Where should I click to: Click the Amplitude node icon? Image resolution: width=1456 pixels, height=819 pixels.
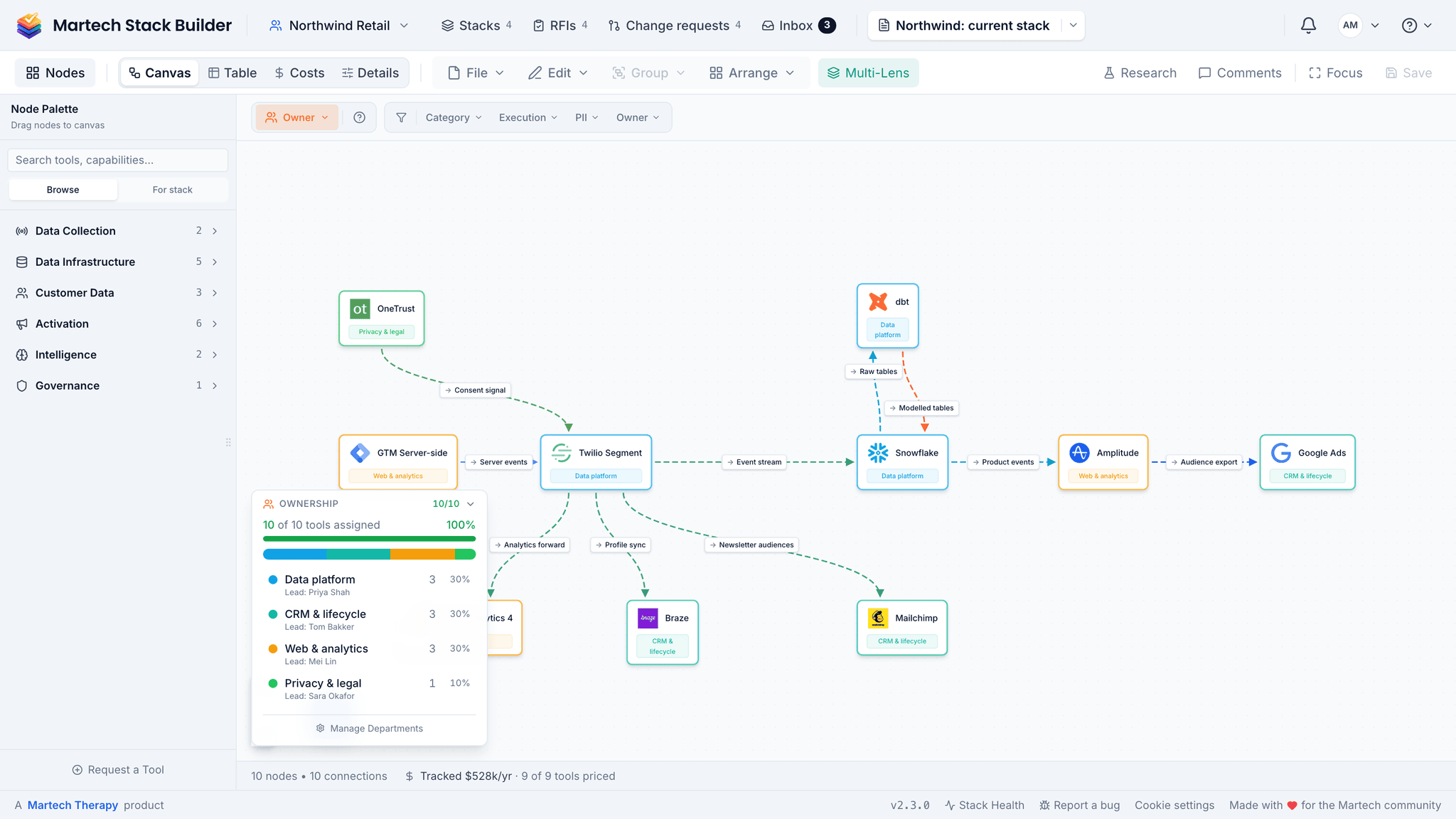(1079, 453)
